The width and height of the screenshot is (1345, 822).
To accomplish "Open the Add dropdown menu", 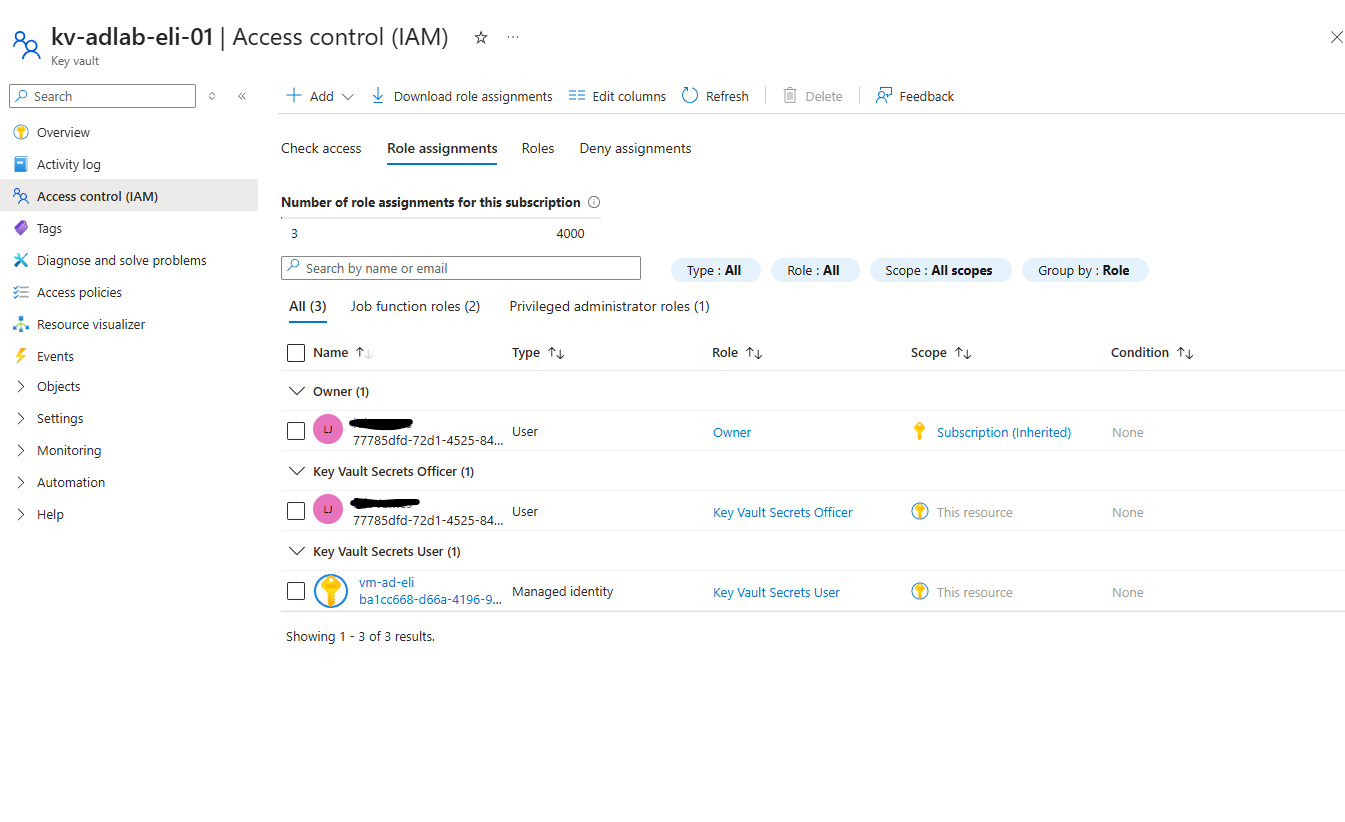I will click(320, 96).
